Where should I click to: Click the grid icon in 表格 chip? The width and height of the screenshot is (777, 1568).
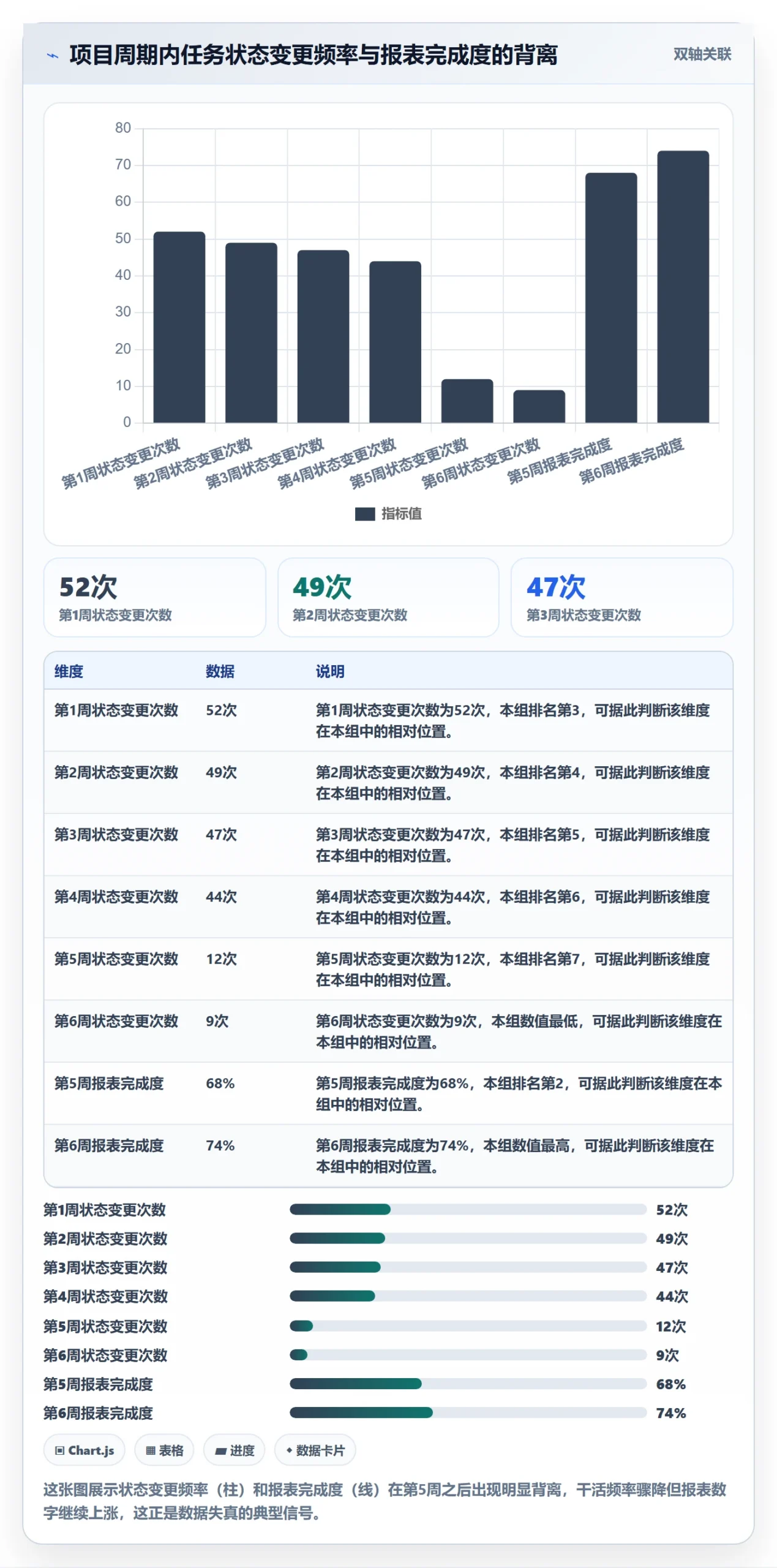(x=150, y=1450)
